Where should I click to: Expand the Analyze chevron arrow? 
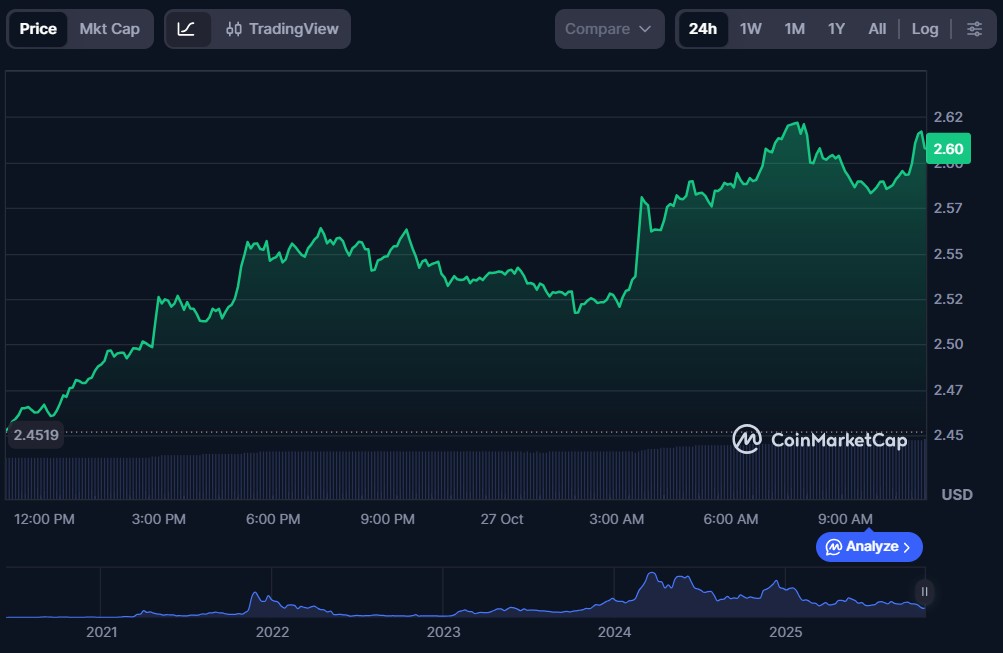pyautogui.click(x=907, y=547)
